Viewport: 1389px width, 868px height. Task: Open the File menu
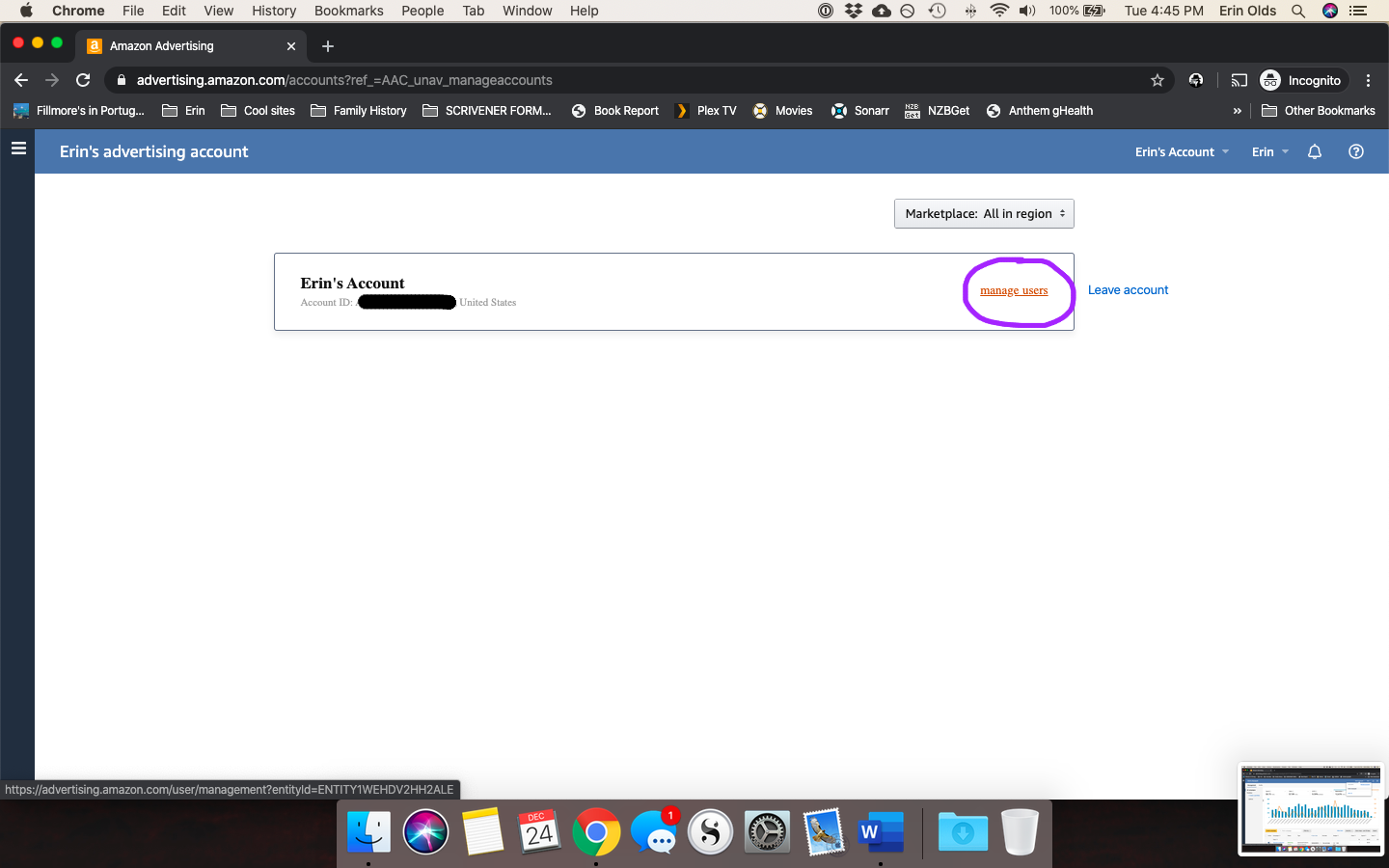pyautogui.click(x=133, y=11)
